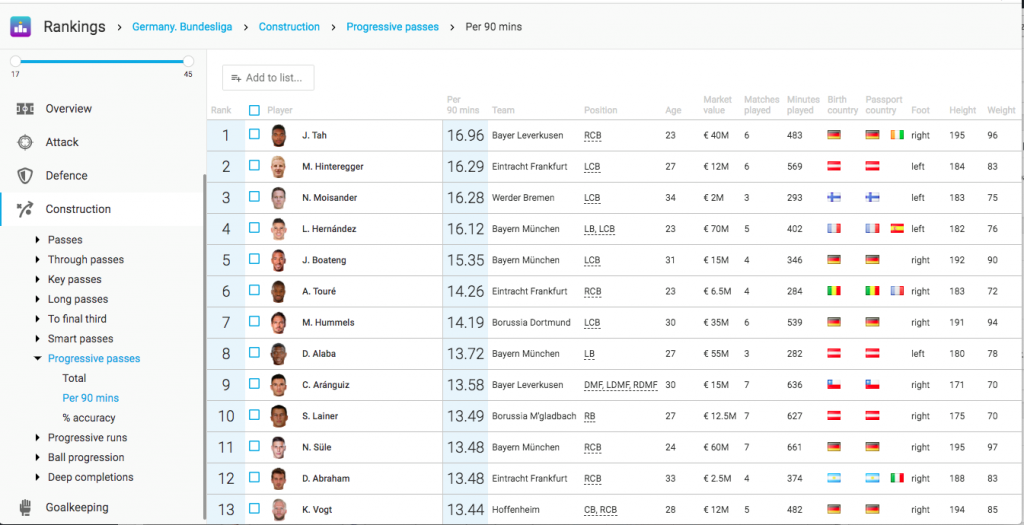Click LB, LCB position for L. Hernández

[600, 229]
